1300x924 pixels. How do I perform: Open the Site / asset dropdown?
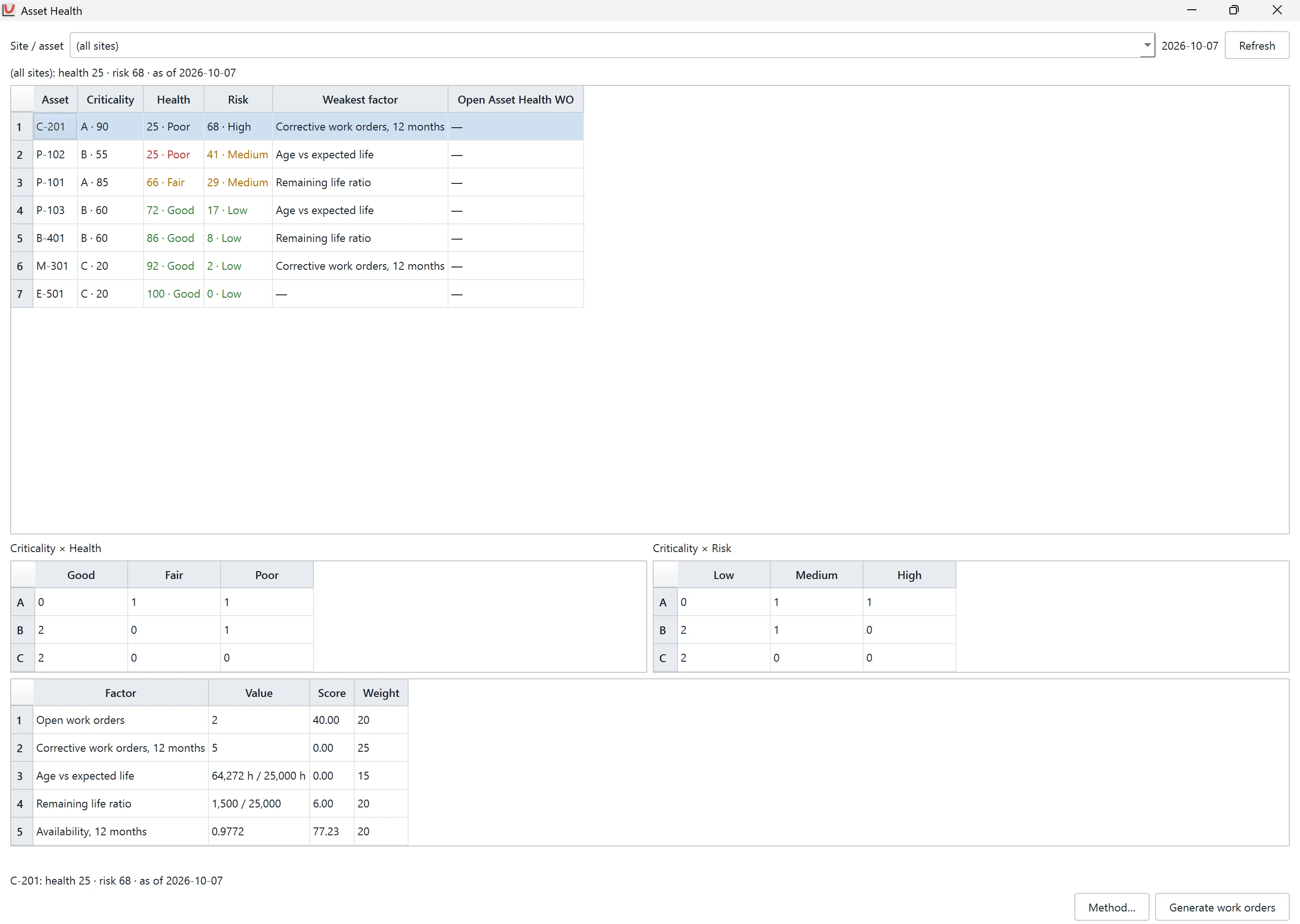tap(1147, 46)
